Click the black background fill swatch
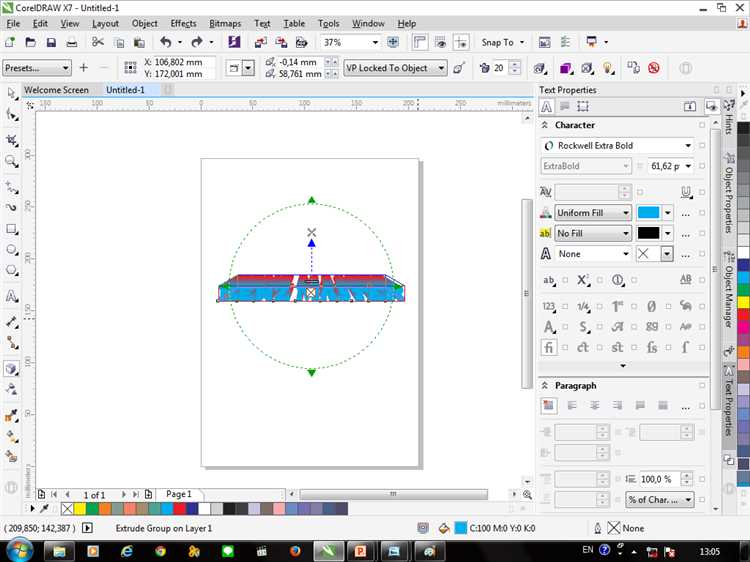The image size is (750, 562). pyautogui.click(x=649, y=233)
